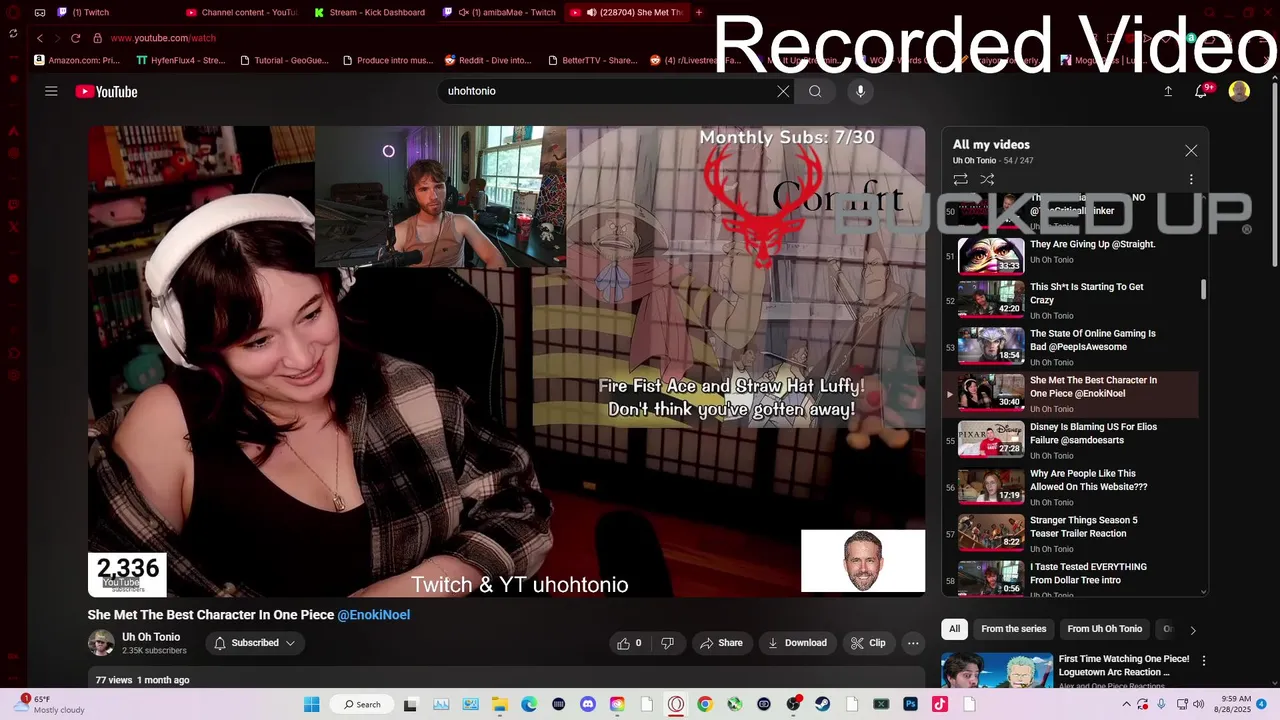
Task: Open more actions ellipsis under video
Action: (x=913, y=643)
